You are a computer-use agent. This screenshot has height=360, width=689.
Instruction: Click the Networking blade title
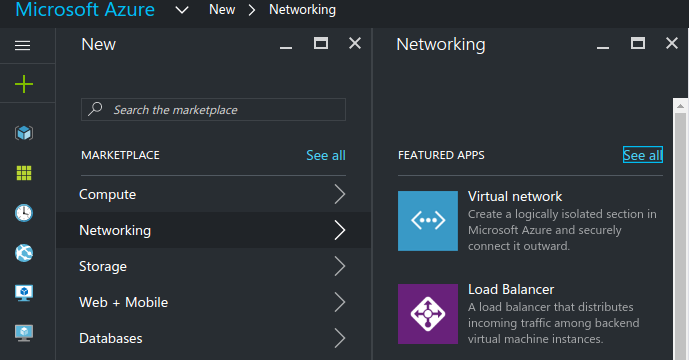coord(441,45)
